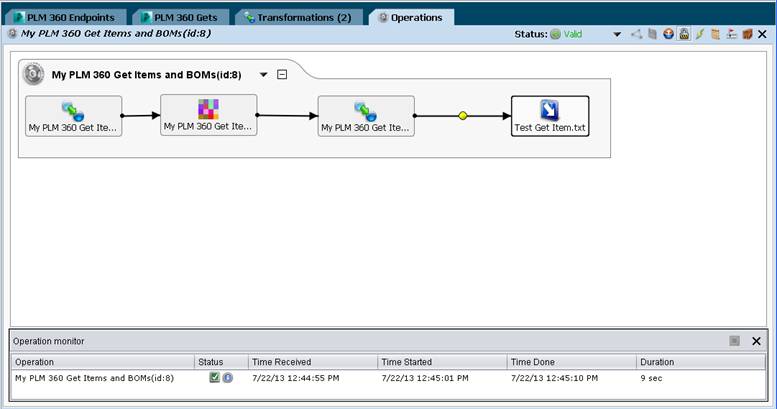
Task: Click the gray stop icon in the Operation monitor
Action: pos(734,341)
